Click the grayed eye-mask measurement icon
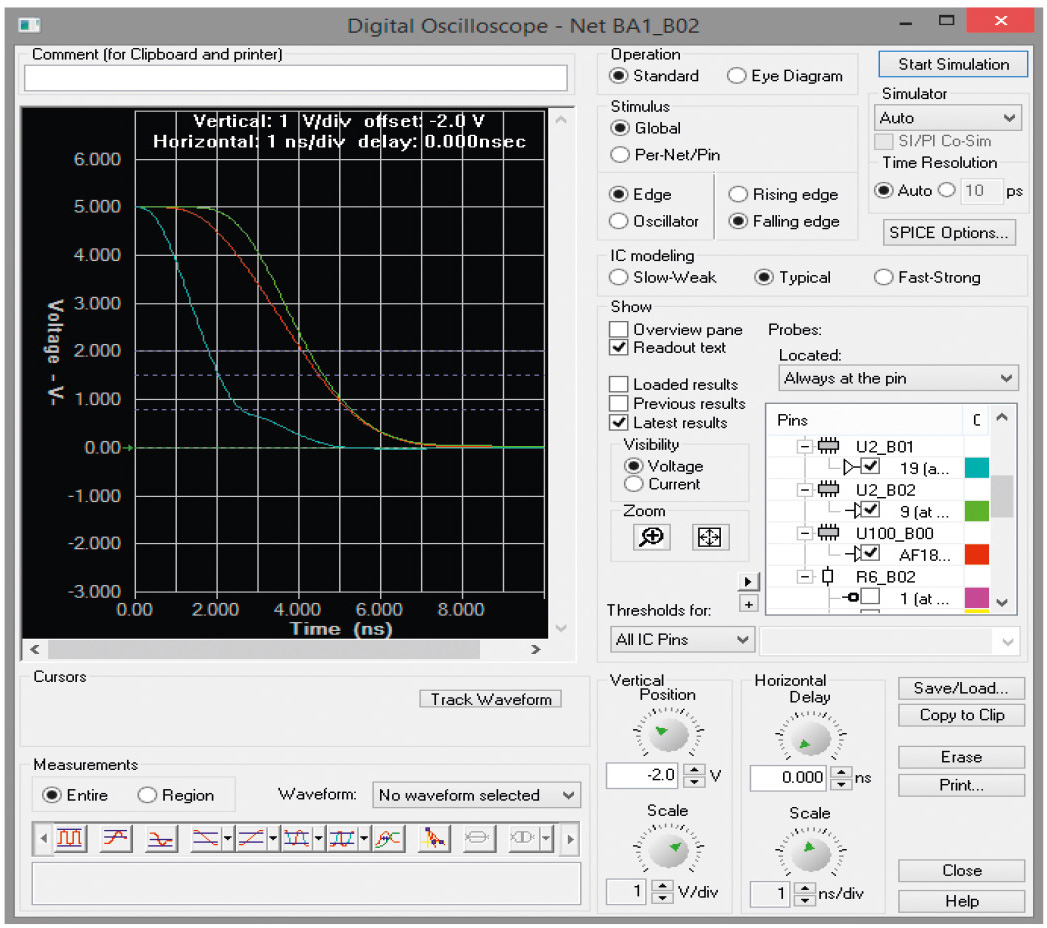This screenshot has height=928, width=1047. tap(524, 839)
